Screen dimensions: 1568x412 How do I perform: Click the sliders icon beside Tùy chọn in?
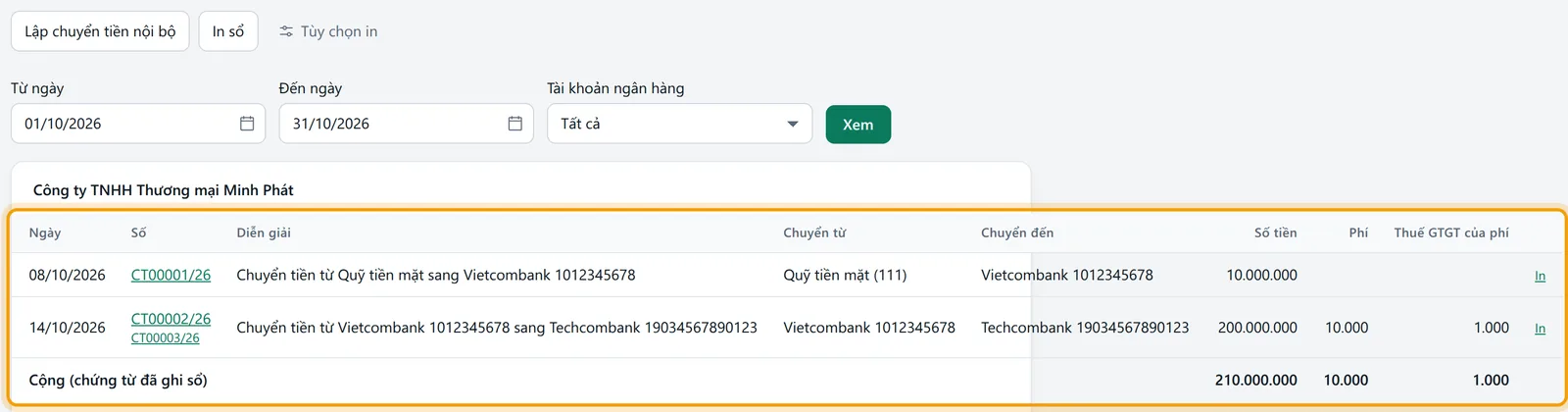(x=286, y=31)
